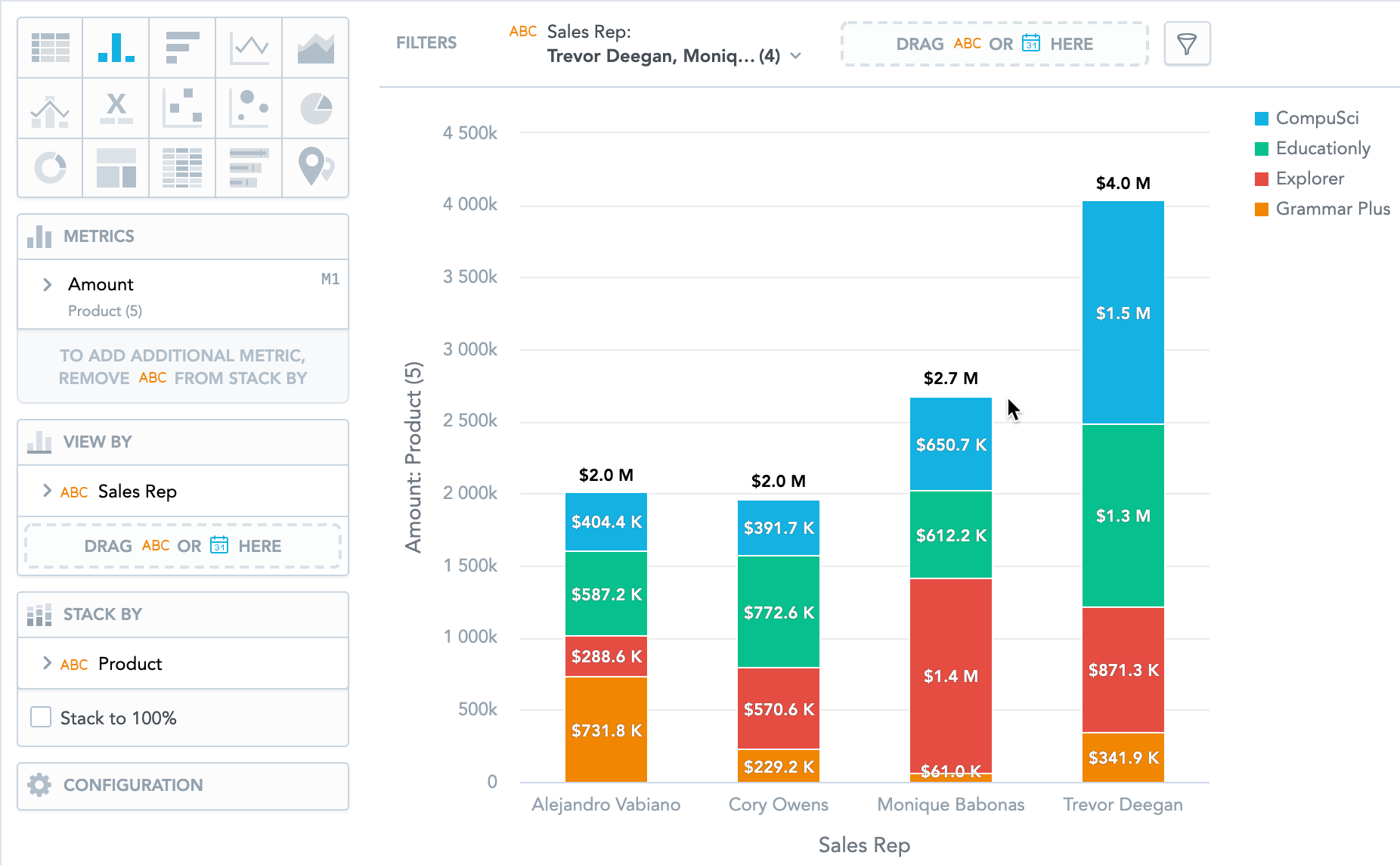This screenshot has width=1400, height=865.
Task: Select the Donut chart visualization type
Action: pos(50,167)
